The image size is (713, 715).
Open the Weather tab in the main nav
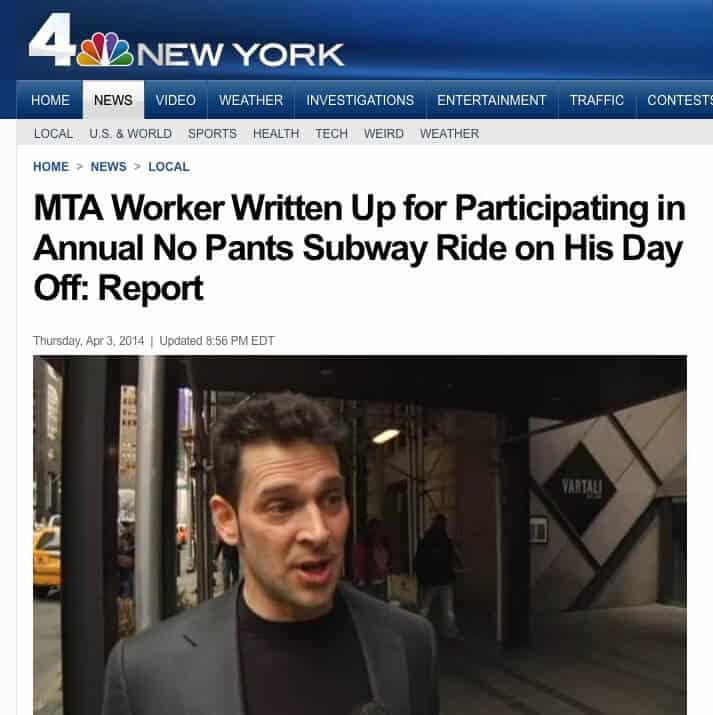tap(251, 100)
